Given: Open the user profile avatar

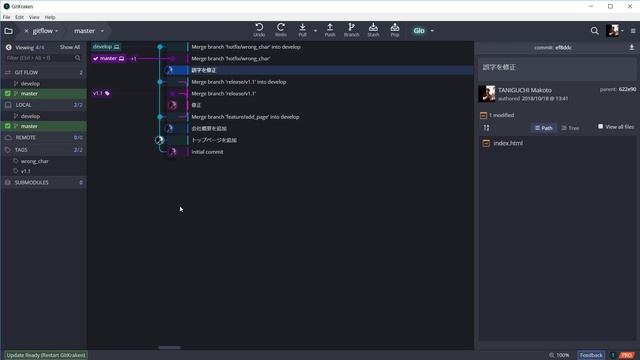Looking at the screenshot, I should tap(612, 31).
